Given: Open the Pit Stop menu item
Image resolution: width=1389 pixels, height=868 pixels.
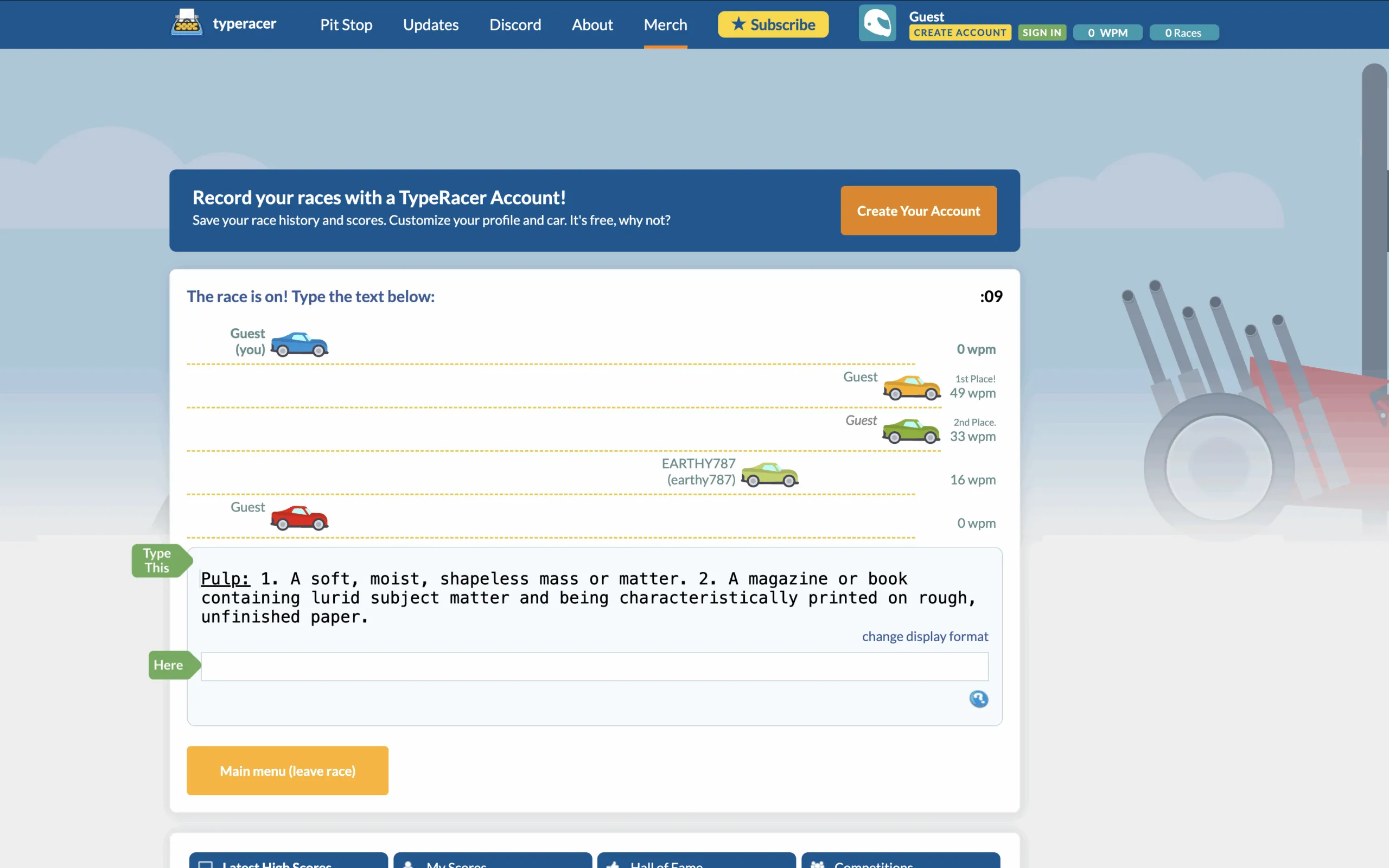Looking at the screenshot, I should (346, 25).
